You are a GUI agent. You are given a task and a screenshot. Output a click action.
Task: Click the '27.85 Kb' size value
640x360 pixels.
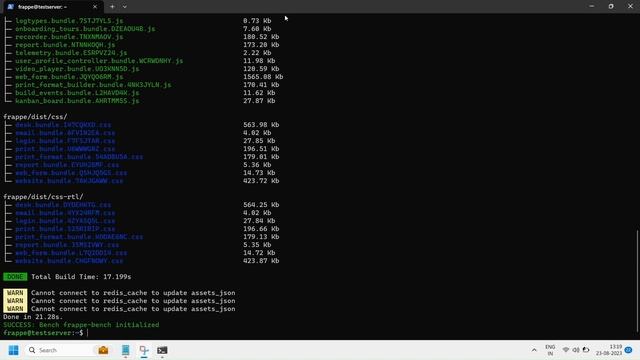[x=259, y=141]
